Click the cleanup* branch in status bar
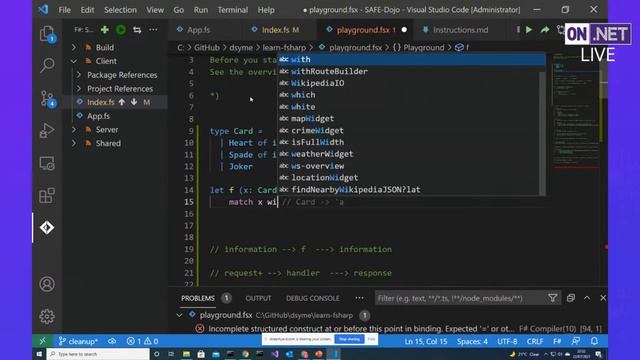Image resolution: width=640 pixels, height=360 pixels. pos(78,341)
